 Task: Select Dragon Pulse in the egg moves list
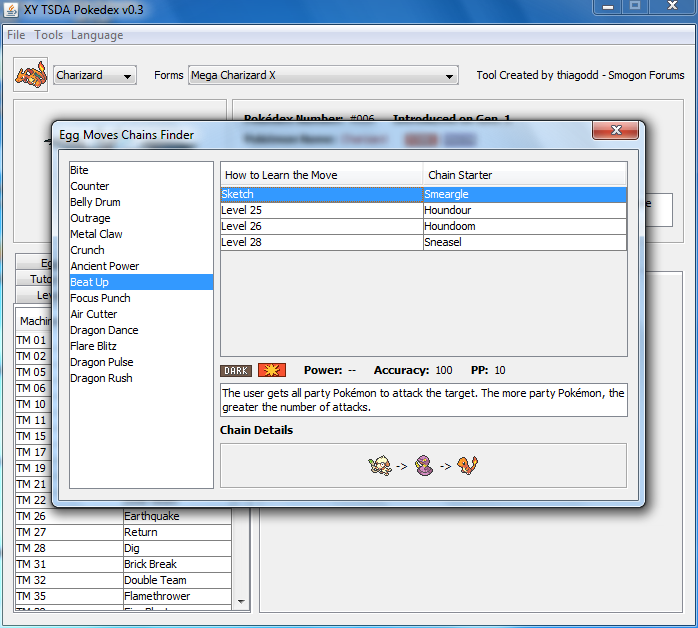[141, 362]
